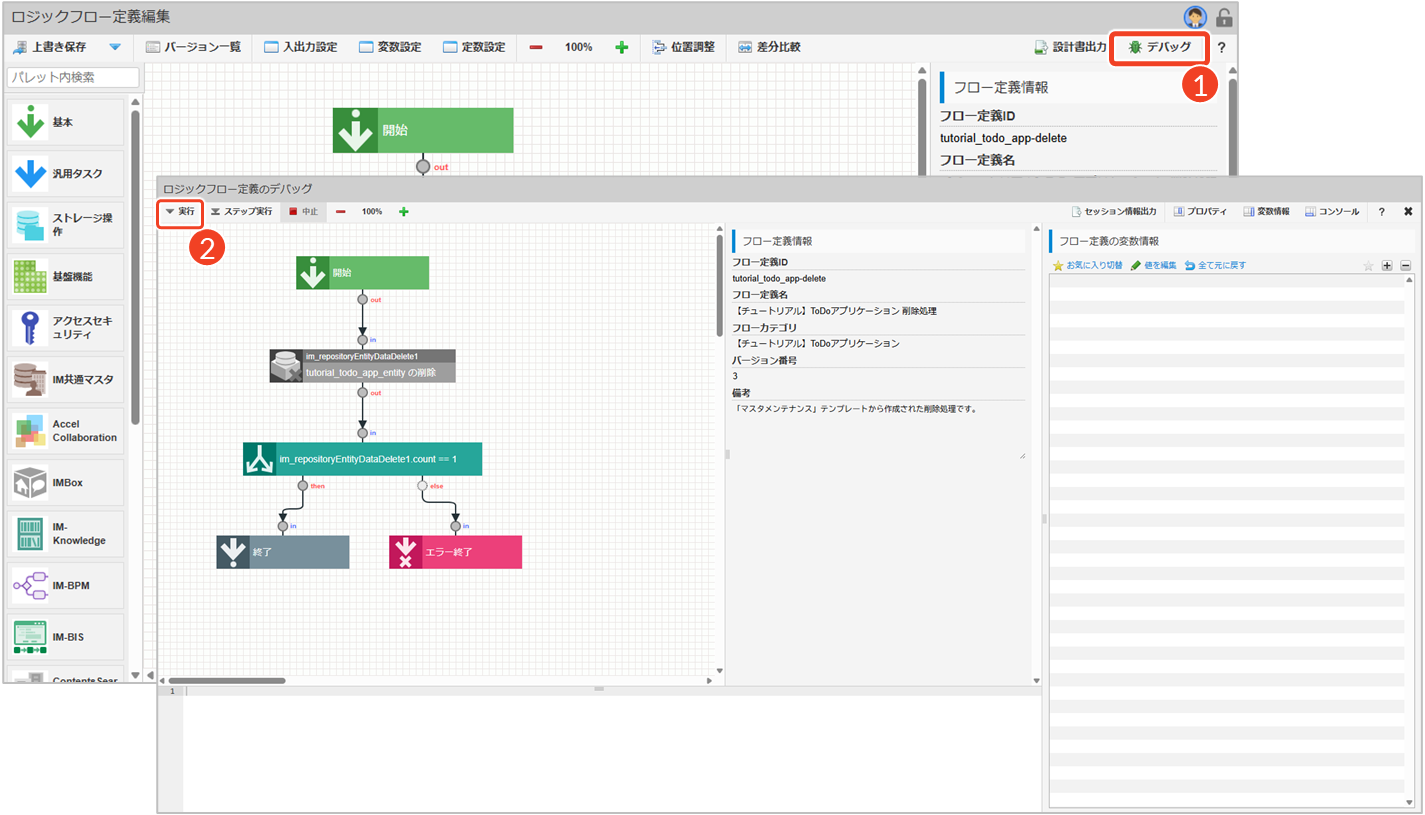Zoom in with the green plus in the editor toolbar
This screenshot has height=815, width=1425.
(621, 47)
